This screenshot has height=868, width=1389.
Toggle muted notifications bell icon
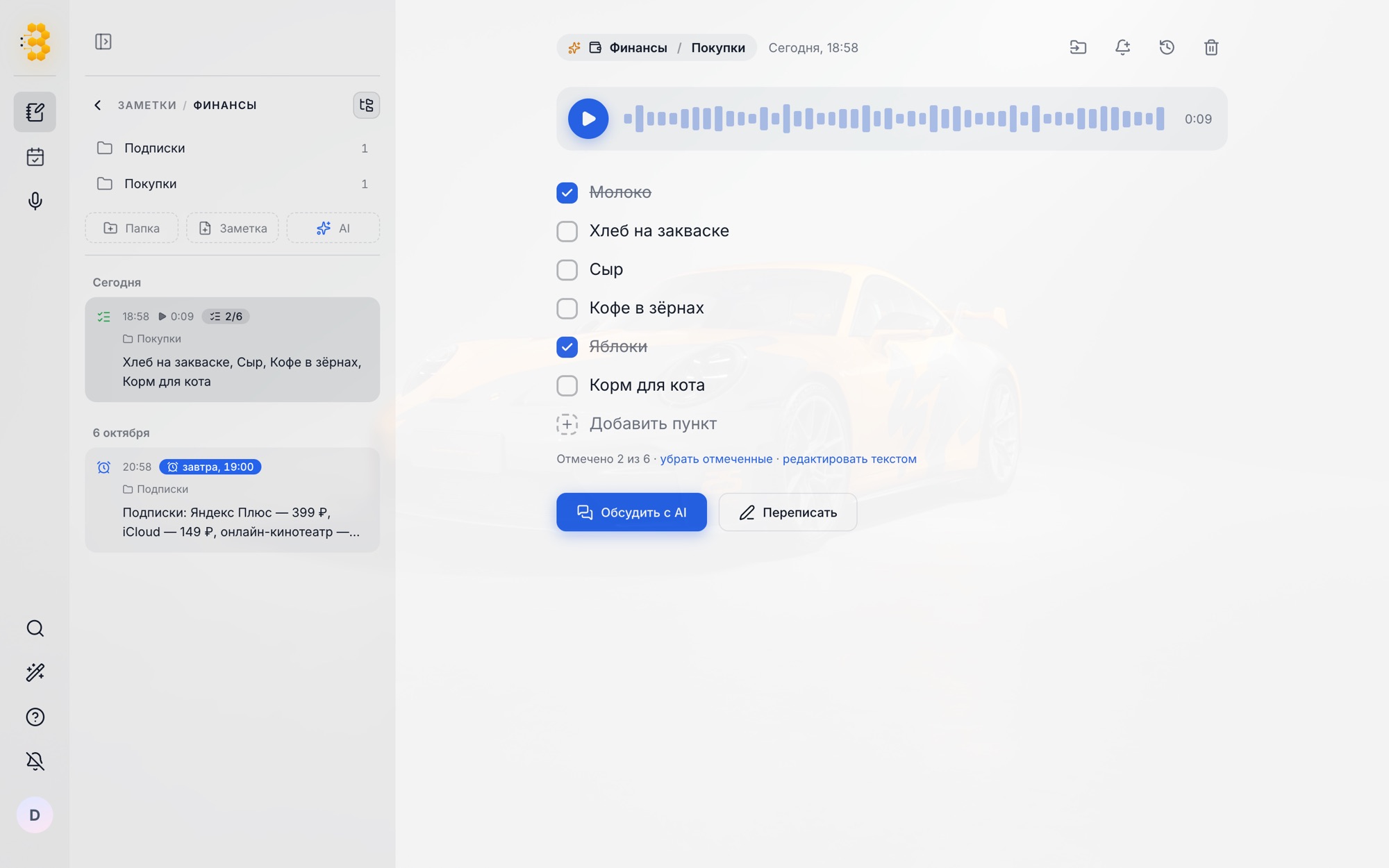[x=35, y=761]
